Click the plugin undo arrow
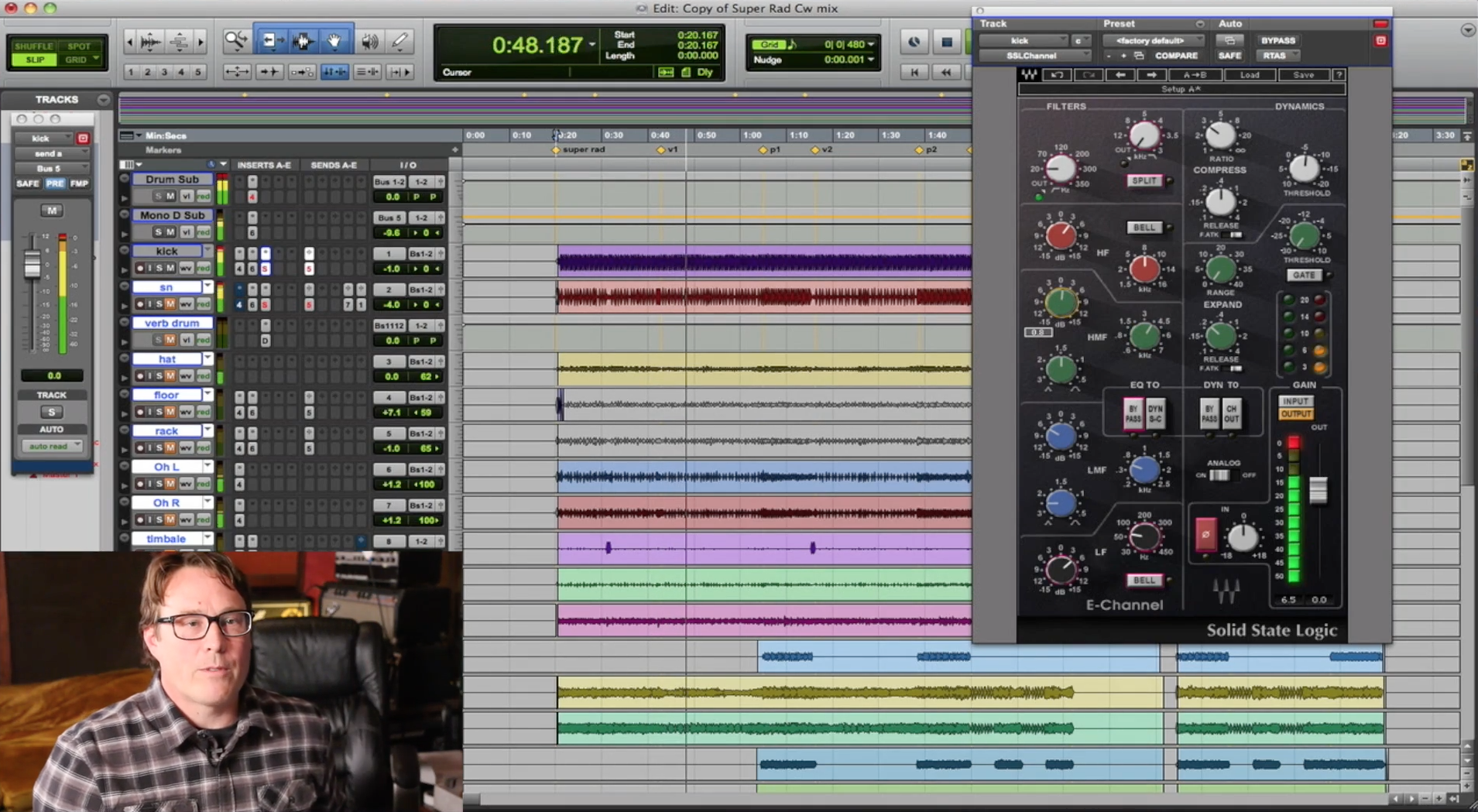Viewport: 1478px width, 812px height. point(1057,75)
